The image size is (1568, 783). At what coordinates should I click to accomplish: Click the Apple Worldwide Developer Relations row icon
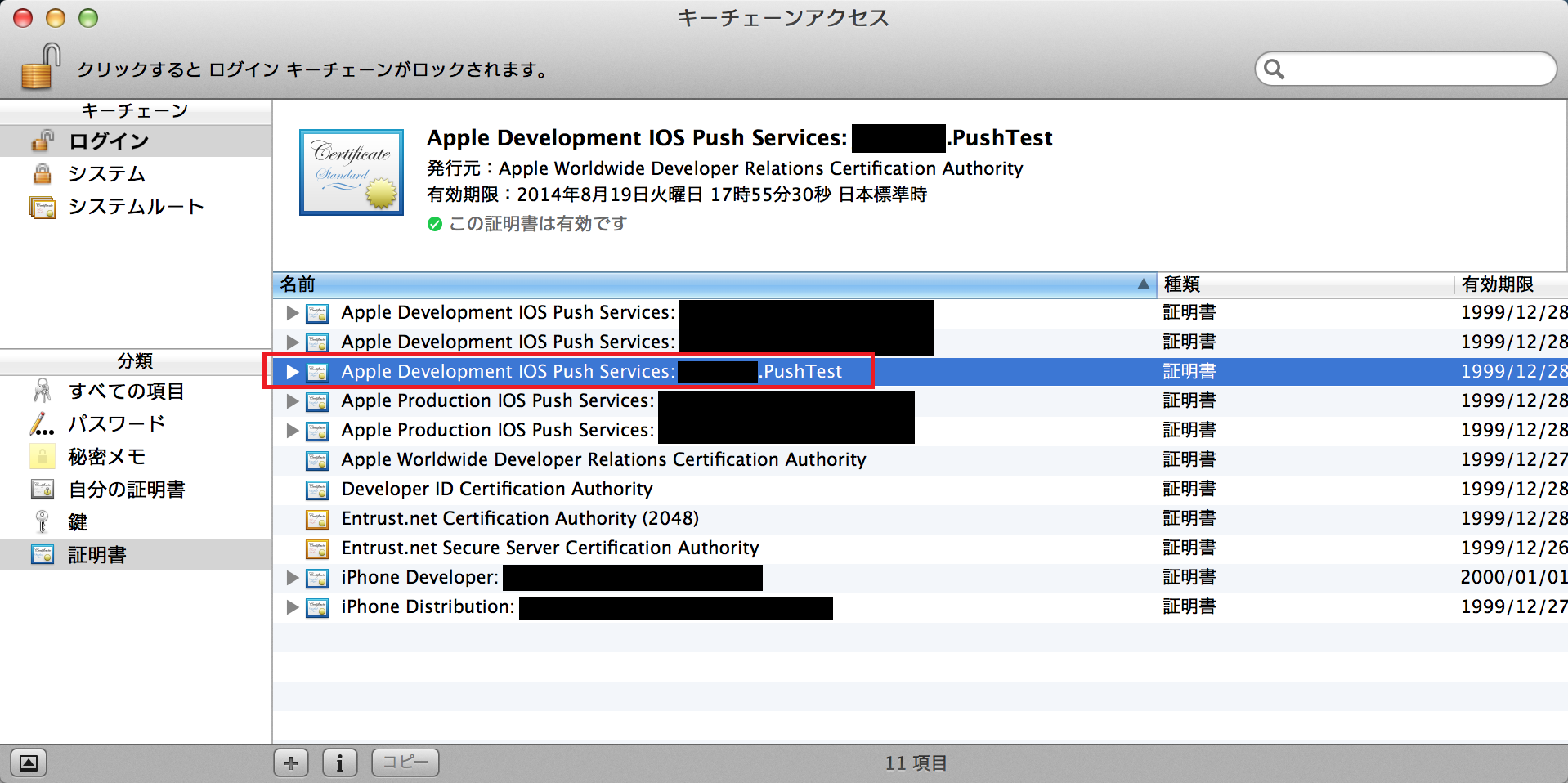point(317,461)
